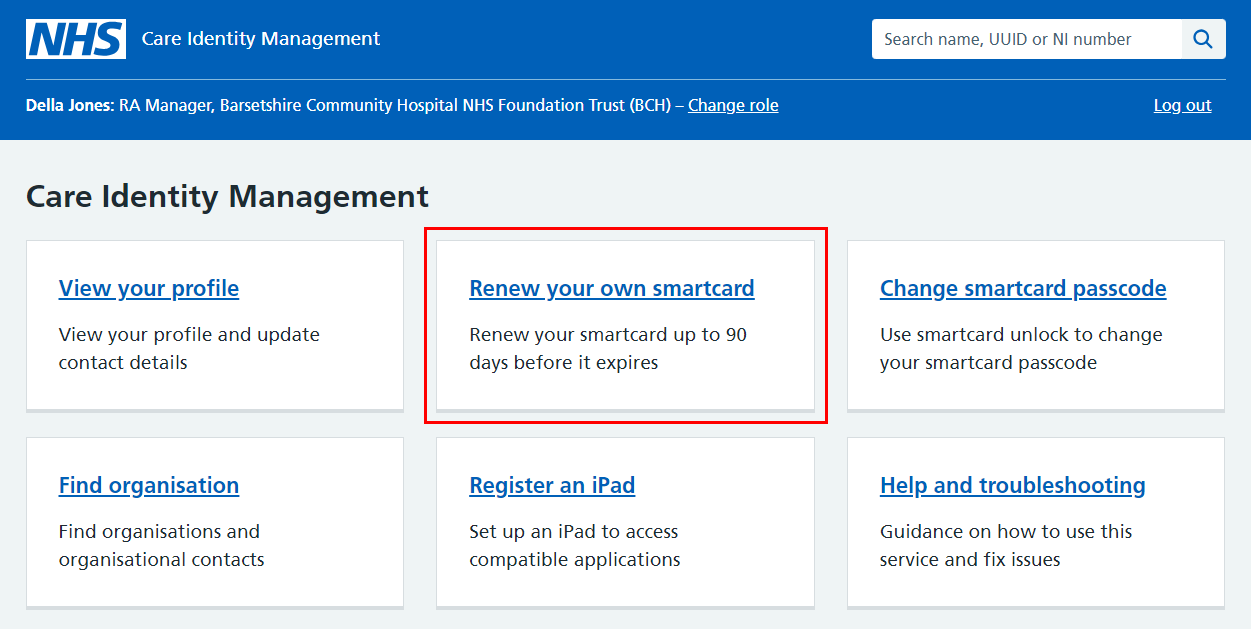Click the 'Guidance on how to use this service' description

click(x=1006, y=545)
